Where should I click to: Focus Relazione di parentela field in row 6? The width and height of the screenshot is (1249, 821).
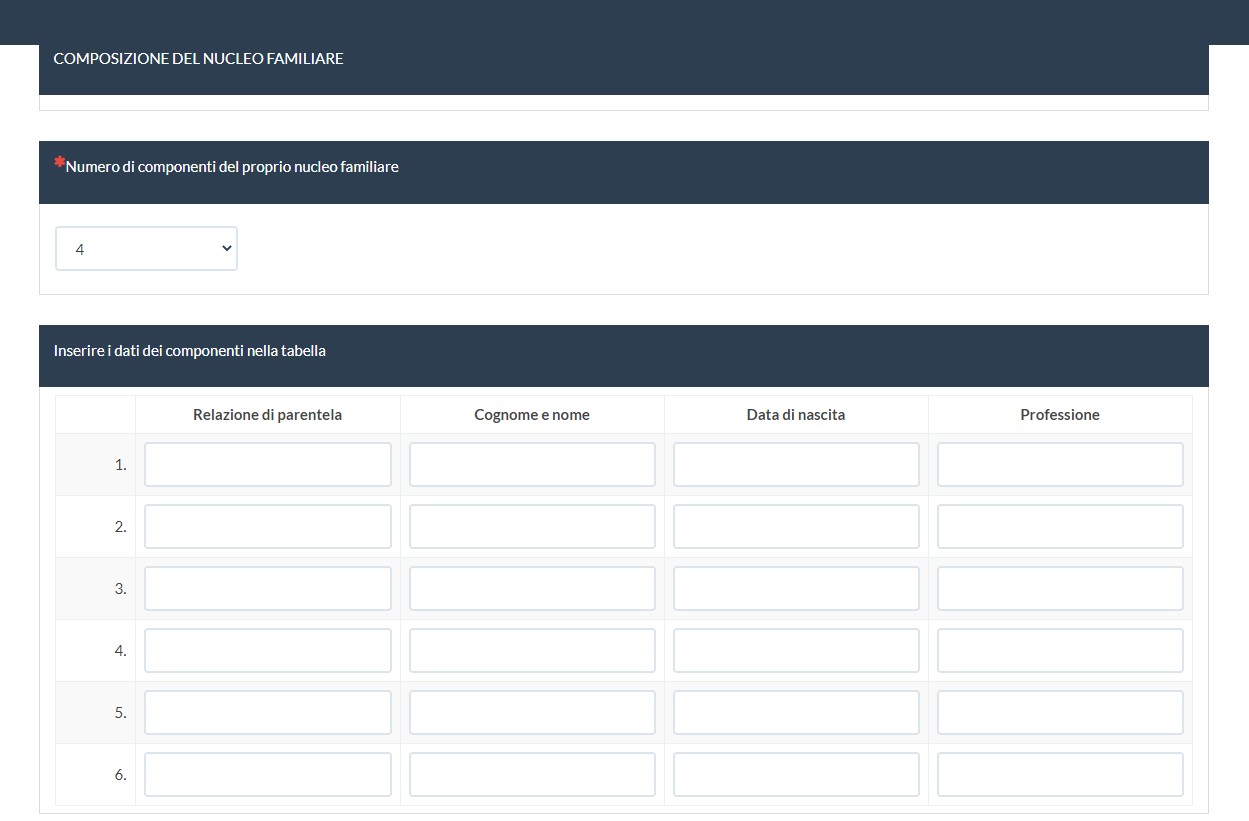(268, 775)
